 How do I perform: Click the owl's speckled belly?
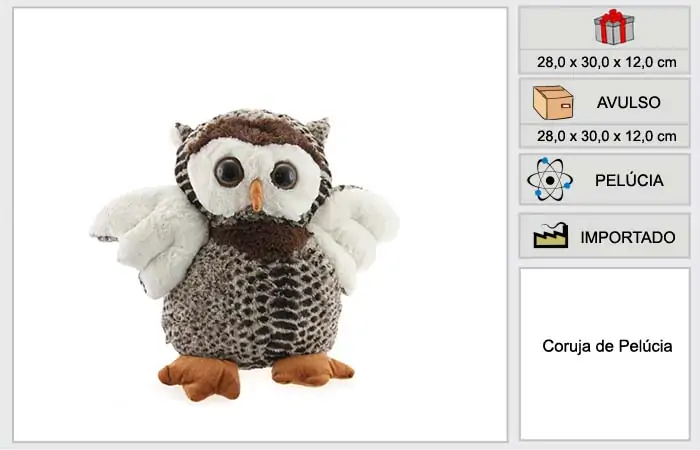click(252, 308)
